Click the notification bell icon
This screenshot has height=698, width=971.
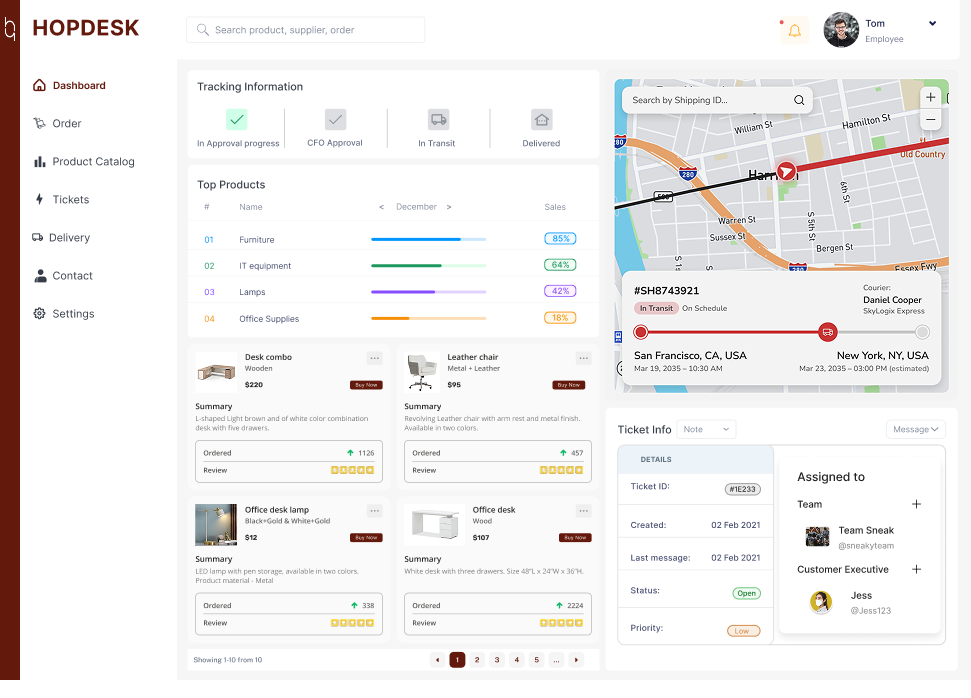pyautogui.click(x=795, y=31)
